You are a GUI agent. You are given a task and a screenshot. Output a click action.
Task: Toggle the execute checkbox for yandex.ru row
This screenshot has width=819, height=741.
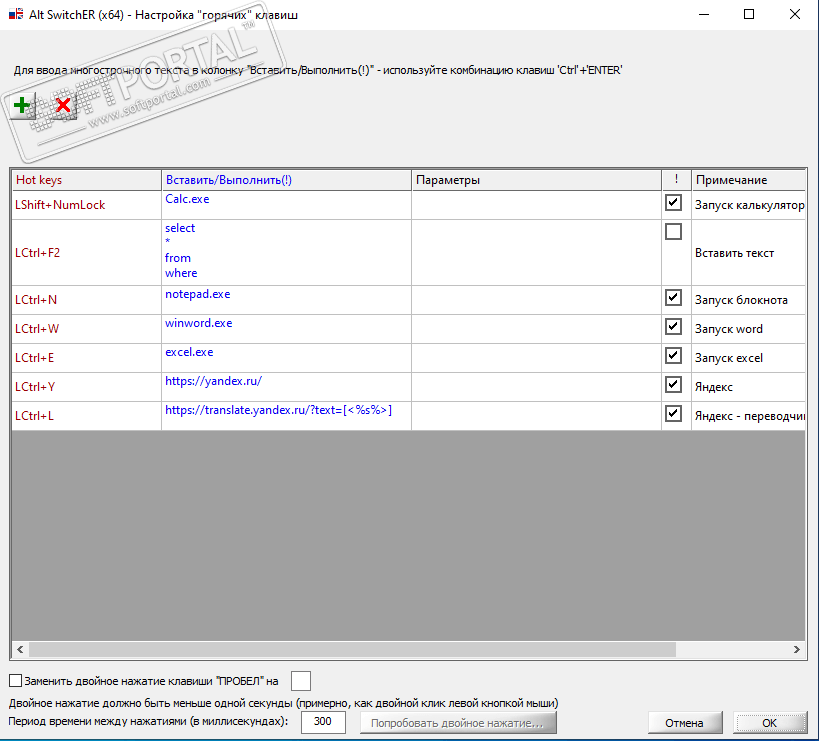coord(673,384)
